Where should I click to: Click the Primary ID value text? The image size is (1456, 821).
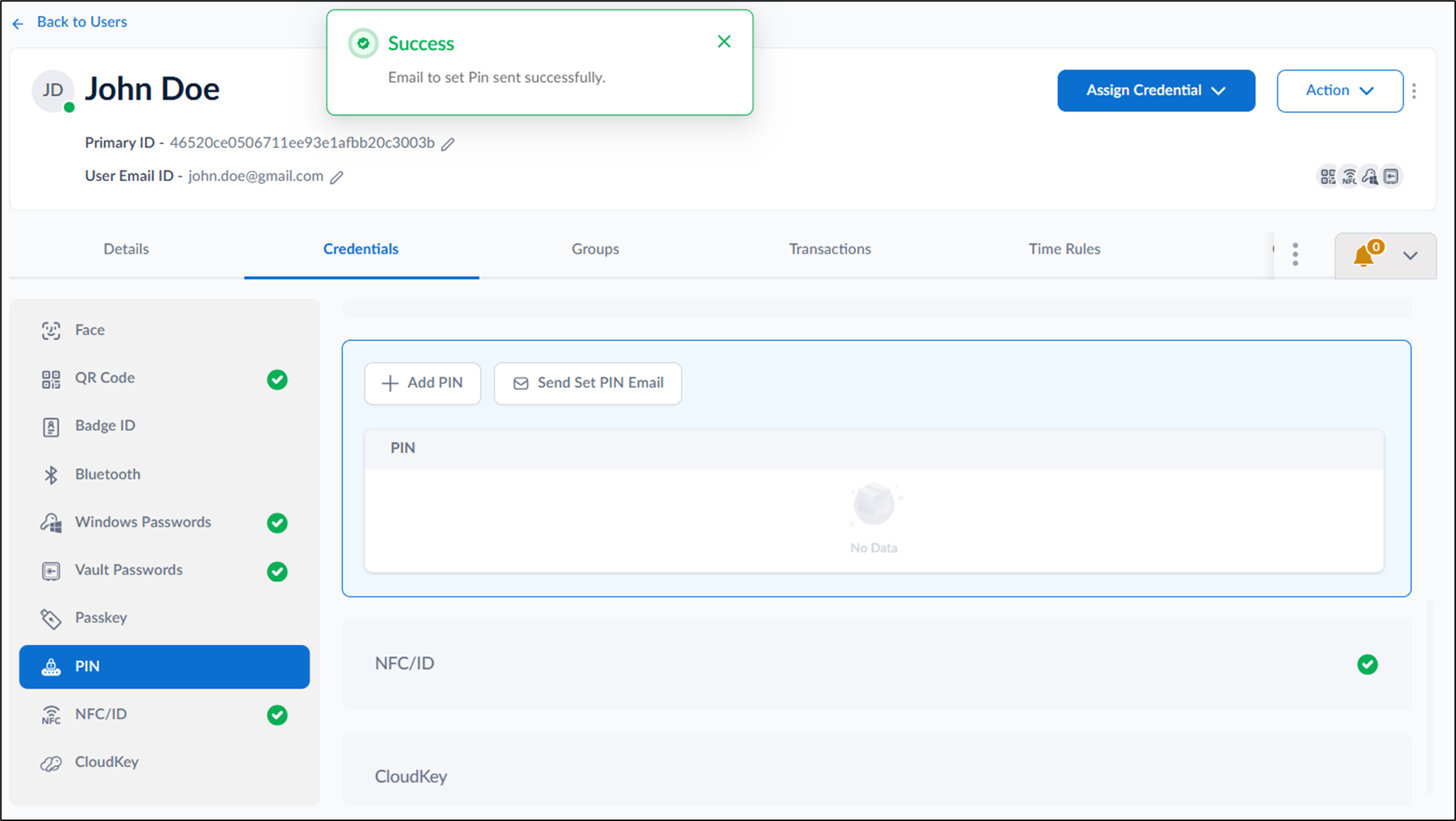[x=302, y=143]
